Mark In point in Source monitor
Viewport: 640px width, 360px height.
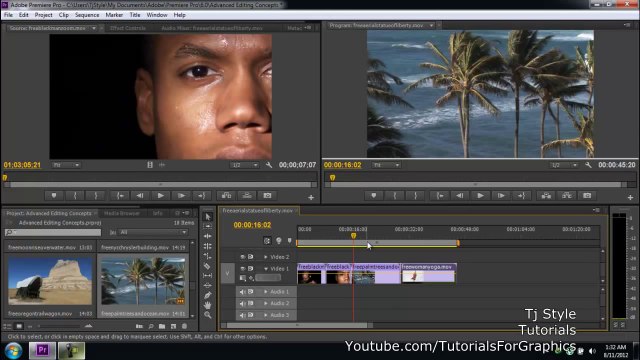(75, 196)
